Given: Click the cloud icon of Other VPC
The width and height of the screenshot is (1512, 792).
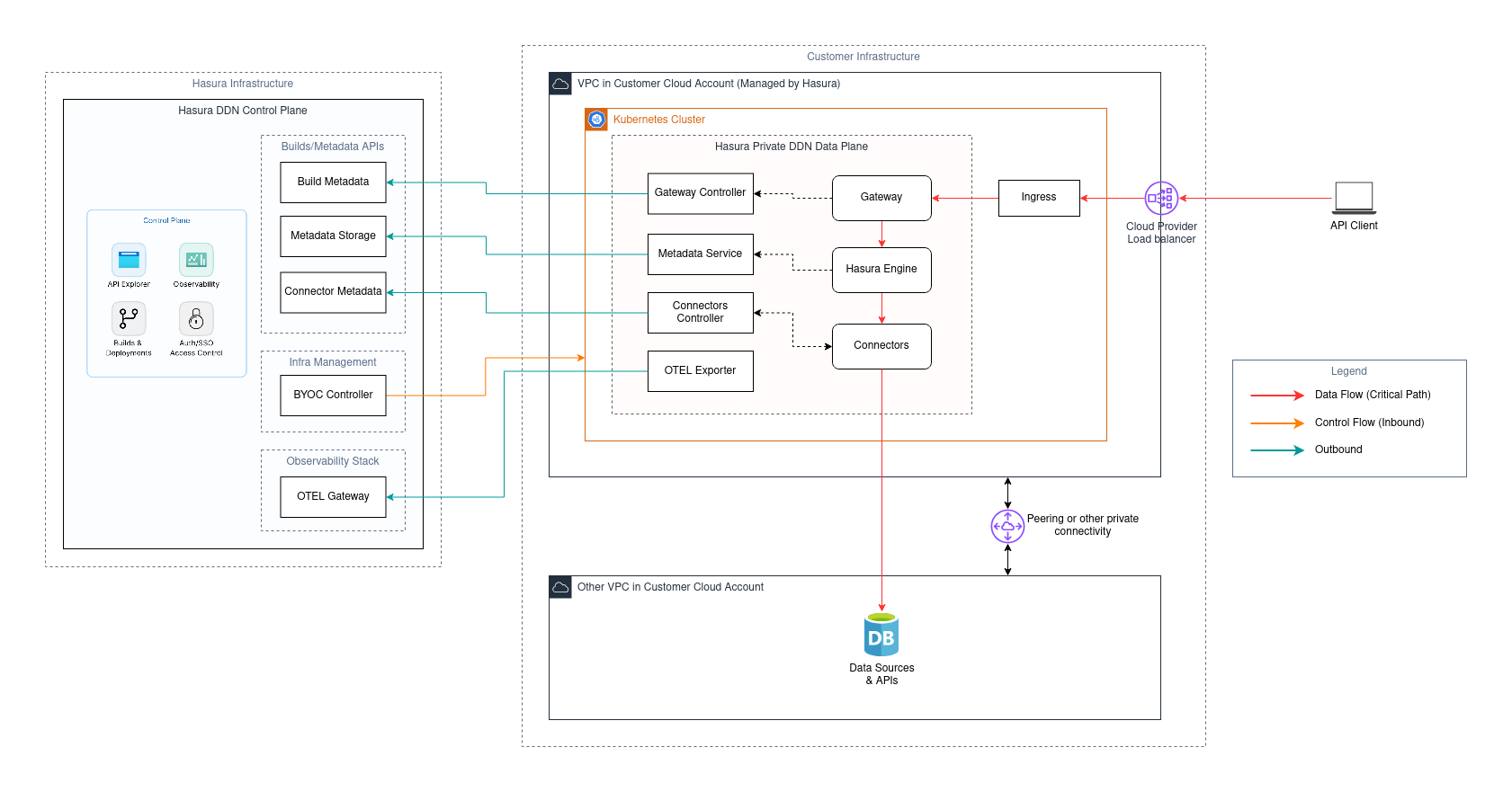Looking at the screenshot, I should [x=560, y=587].
